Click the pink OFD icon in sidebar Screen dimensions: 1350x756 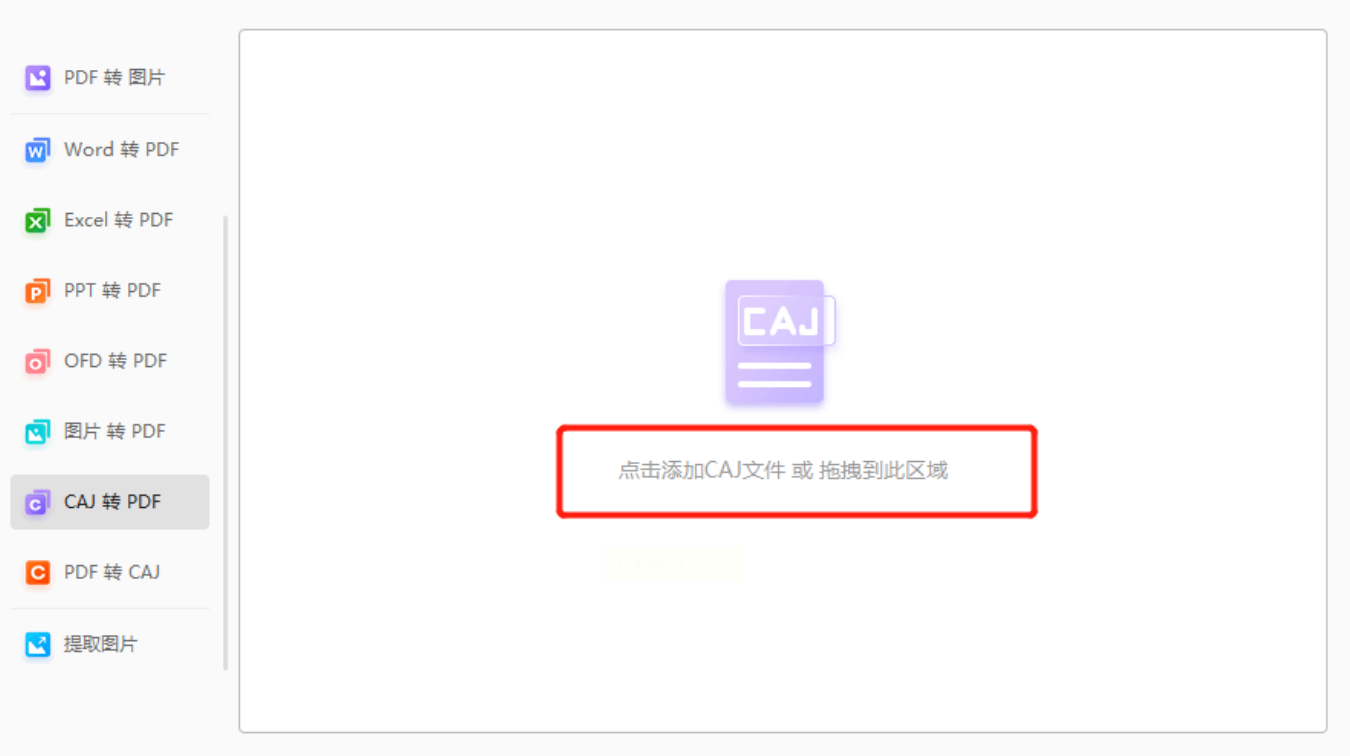[37, 361]
